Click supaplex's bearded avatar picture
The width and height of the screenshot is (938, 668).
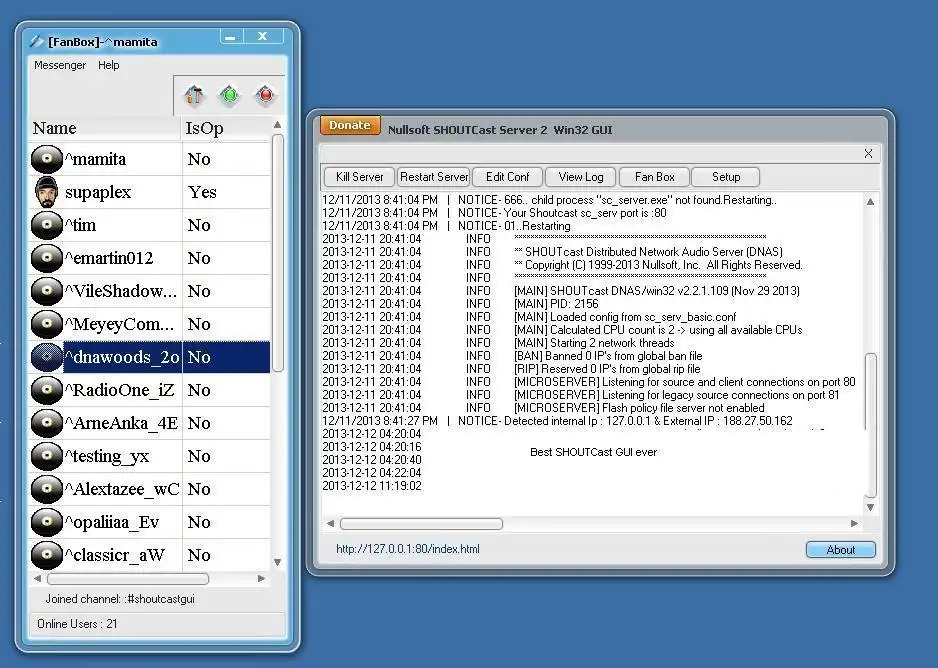(x=47, y=192)
